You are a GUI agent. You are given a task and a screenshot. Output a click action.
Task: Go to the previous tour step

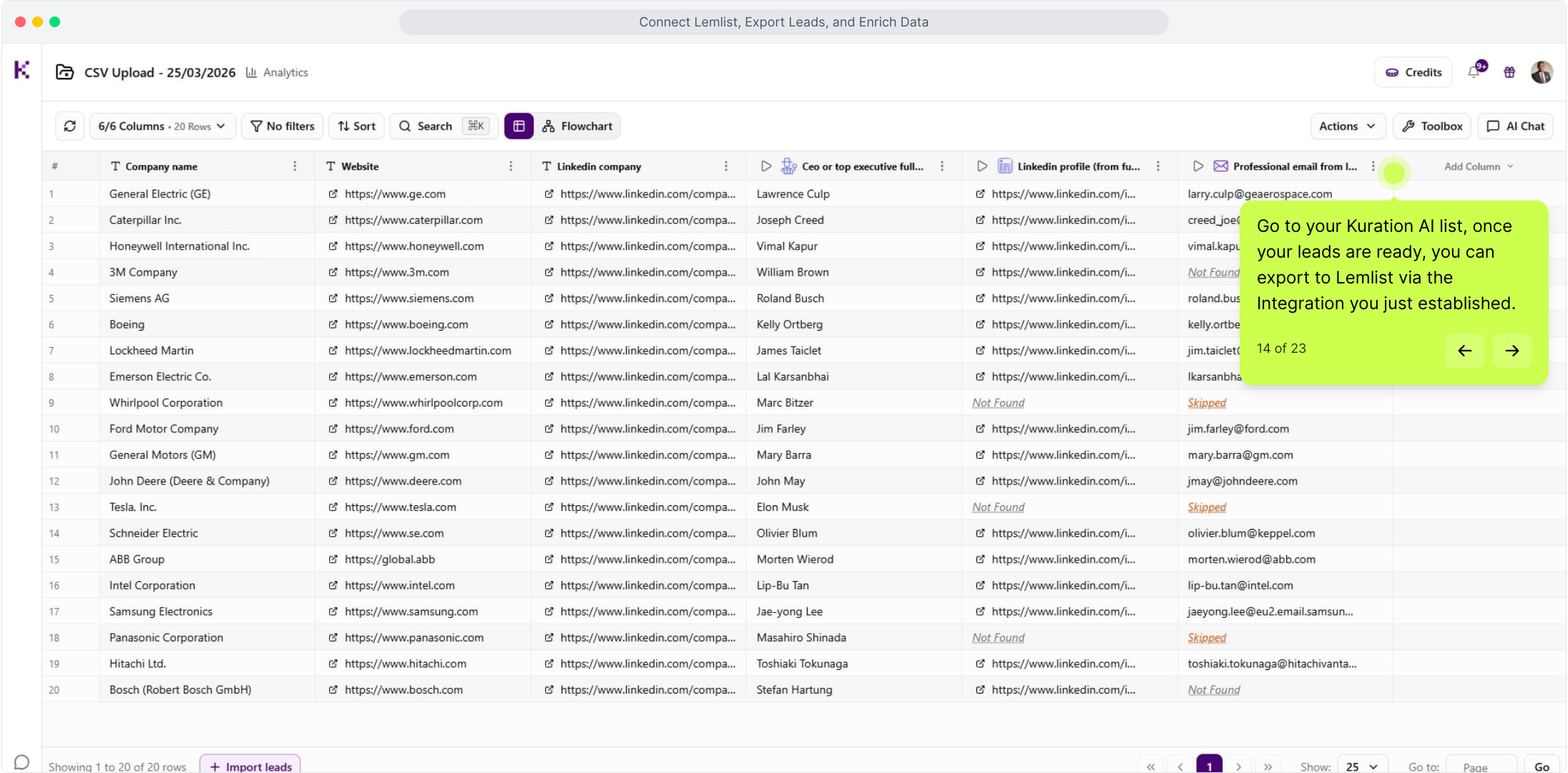tap(1464, 351)
